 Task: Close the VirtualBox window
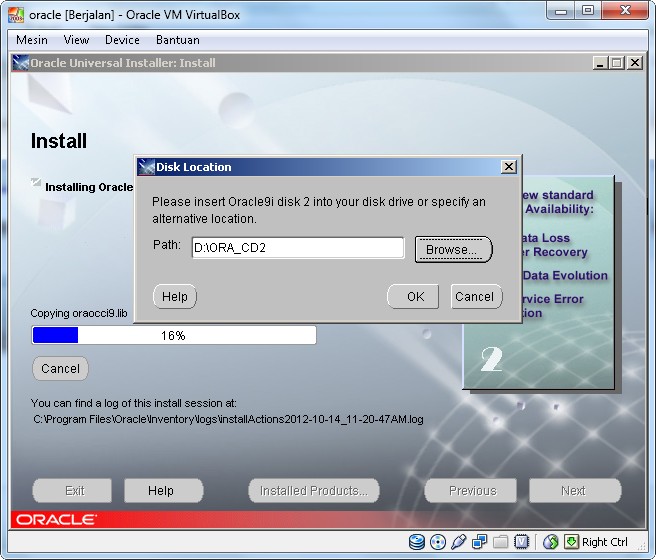(x=625, y=11)
